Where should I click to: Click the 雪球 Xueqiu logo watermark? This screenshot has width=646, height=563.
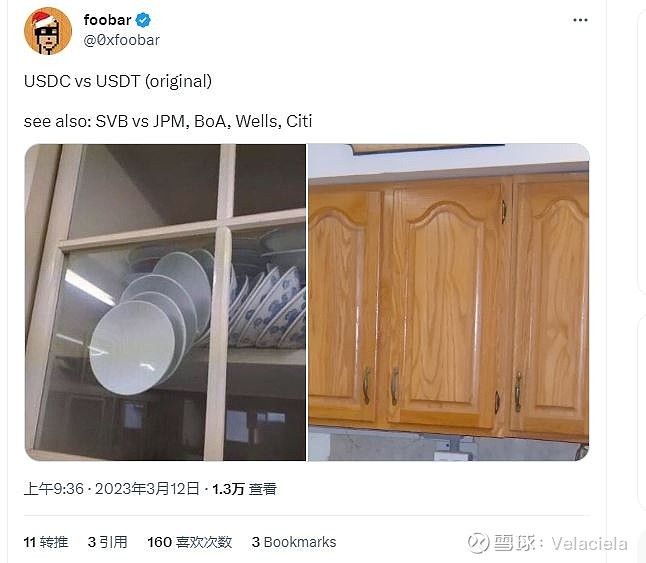coord(501,543)
